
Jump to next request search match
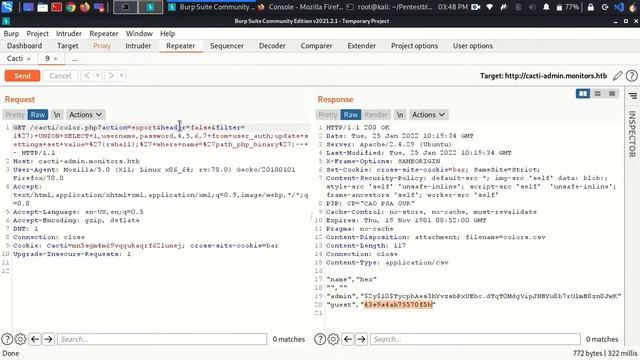tap(48, 339)
